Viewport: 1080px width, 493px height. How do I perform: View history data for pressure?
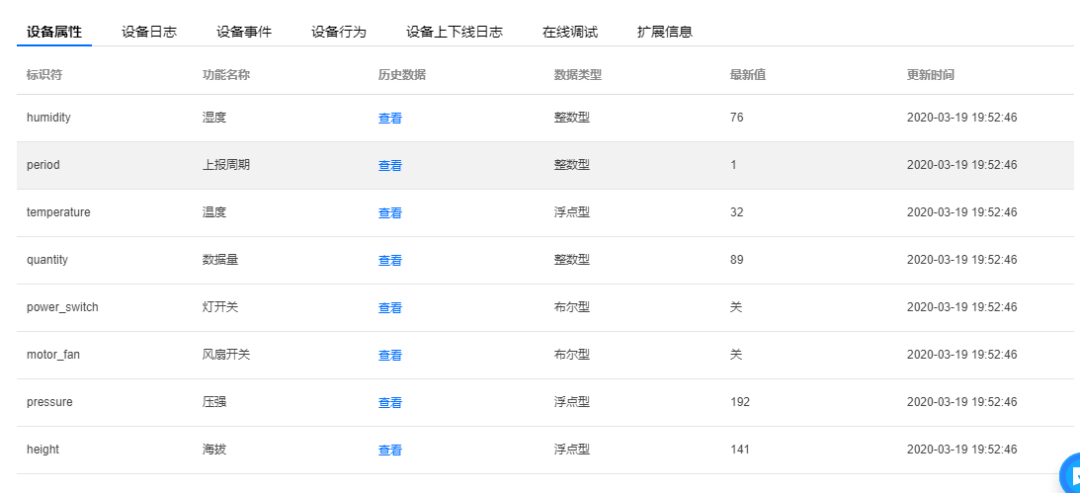click(390, 403)
